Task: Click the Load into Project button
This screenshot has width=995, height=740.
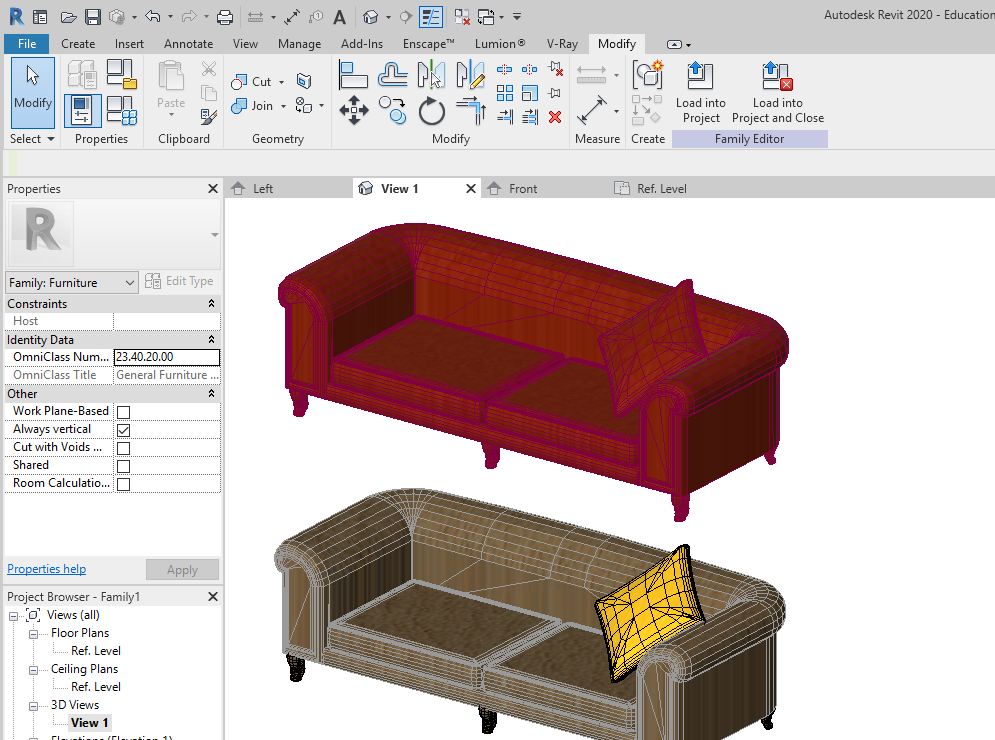Action: point(701,94)
